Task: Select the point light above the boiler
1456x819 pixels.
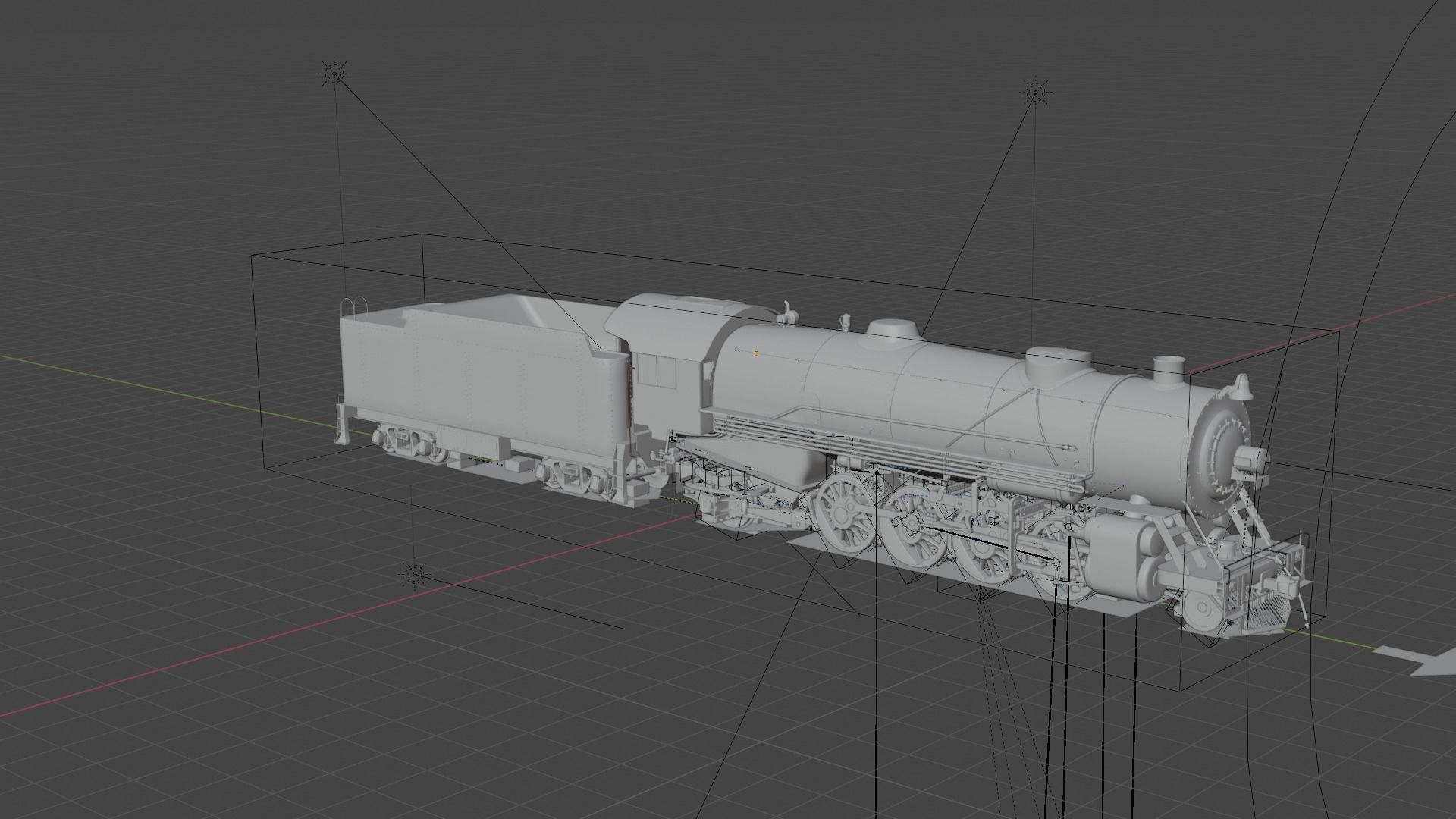Action: [1036, 92]
